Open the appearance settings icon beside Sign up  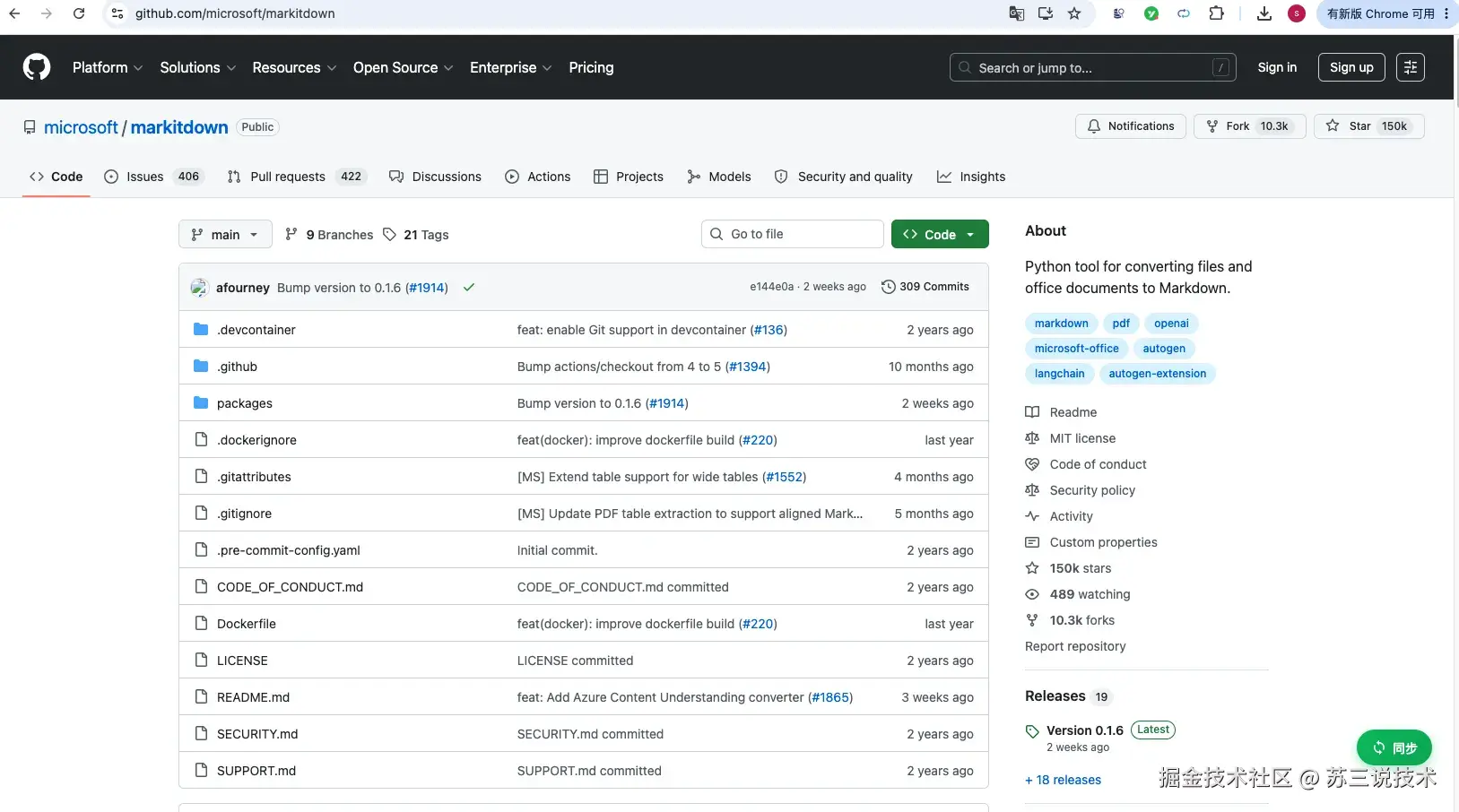(1411, 67)
